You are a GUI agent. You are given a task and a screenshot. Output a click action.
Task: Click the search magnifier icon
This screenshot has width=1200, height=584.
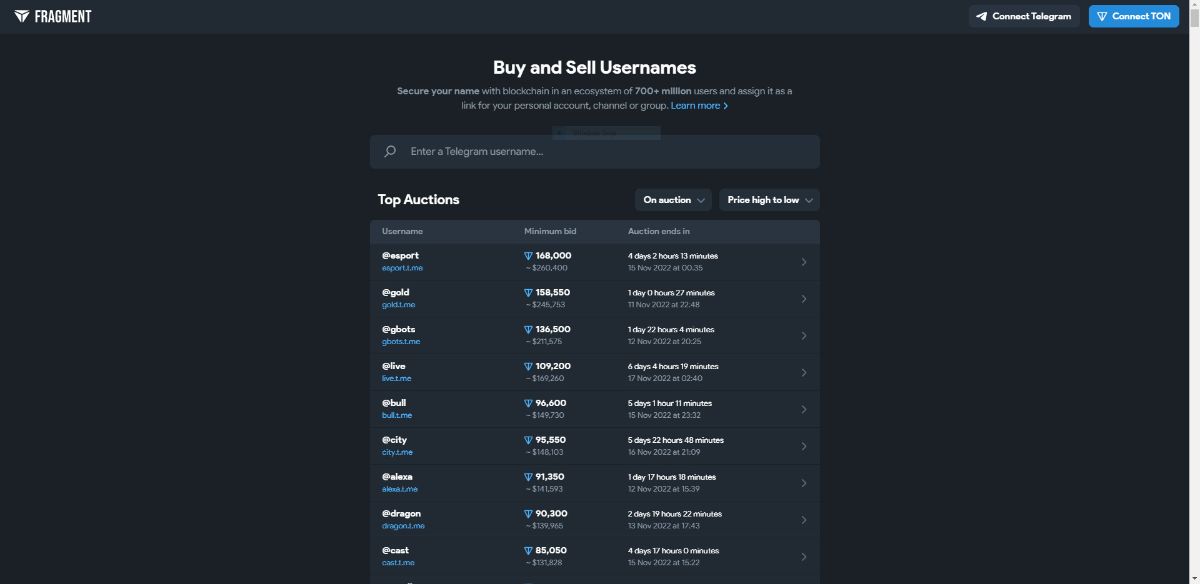[390, 152]
